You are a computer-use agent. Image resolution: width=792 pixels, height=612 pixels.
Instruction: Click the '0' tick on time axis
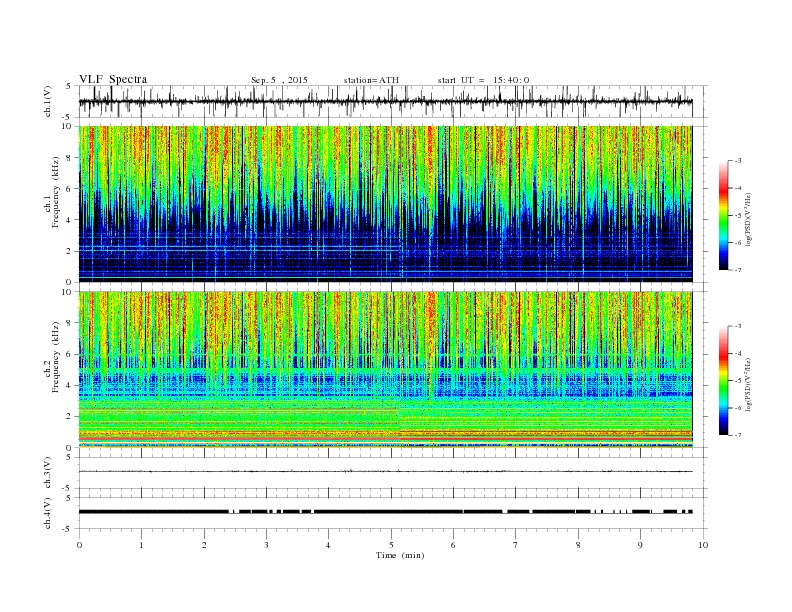pos(79,545)
